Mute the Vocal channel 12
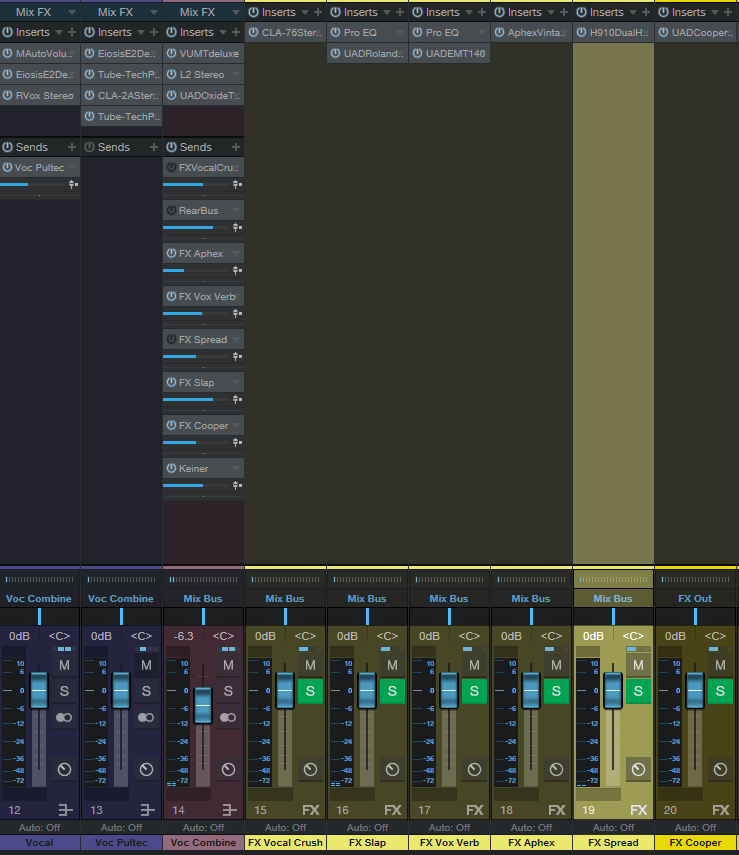This screenshot has height=855, width=739. [64, 665]
